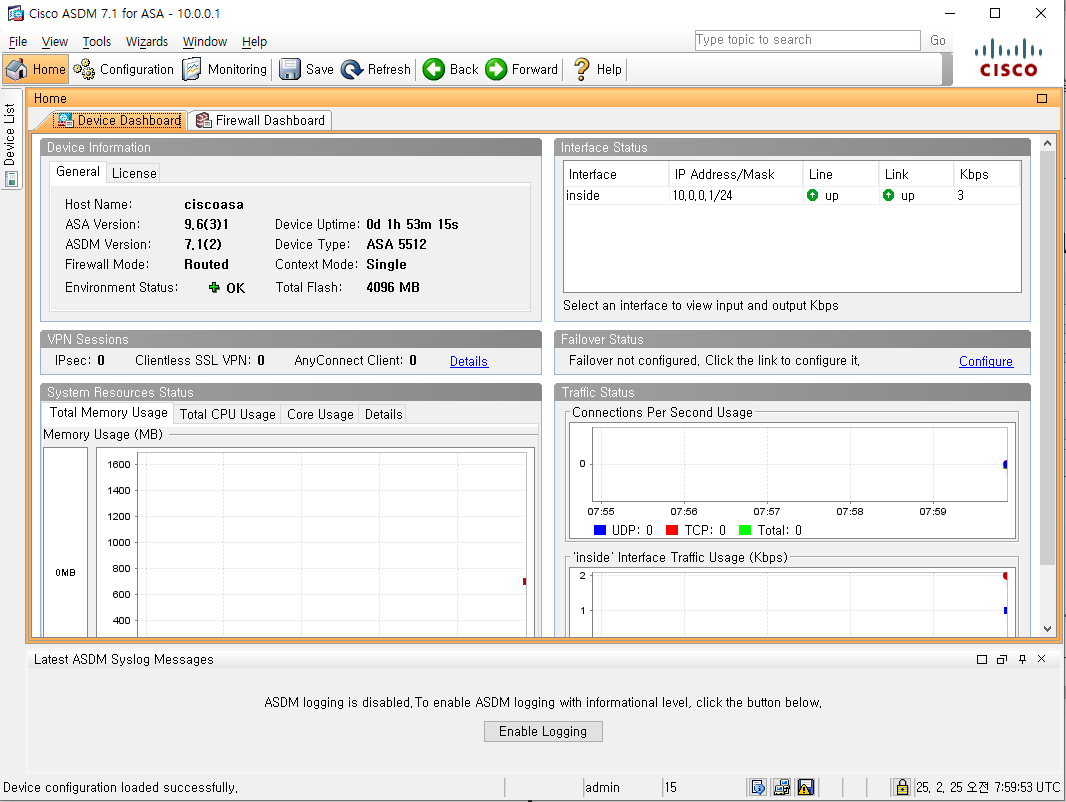This screenshot has height=802, width=1066.
Task: Go to the Home view in toolbar
Action: (36, 69)
